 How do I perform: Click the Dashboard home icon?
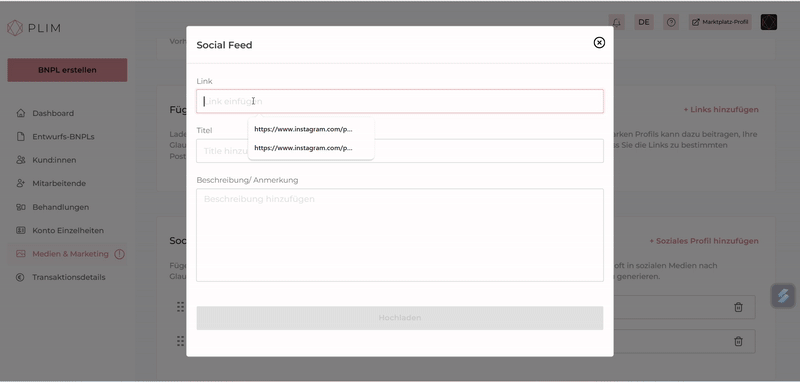(20, 113)
